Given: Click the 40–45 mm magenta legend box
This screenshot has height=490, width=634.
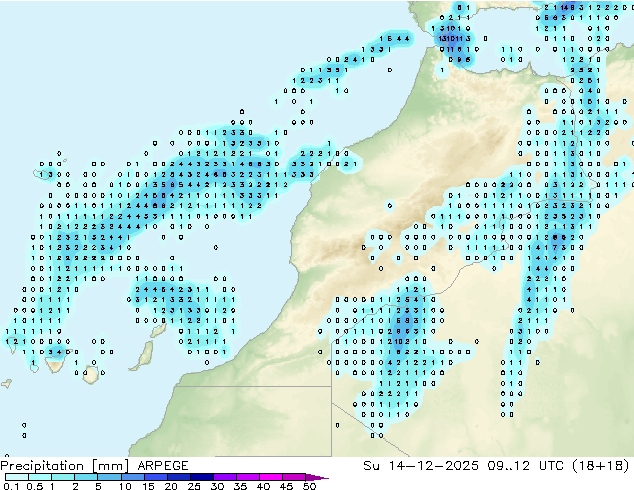Looking at the screenshot, I should (271, 477).
